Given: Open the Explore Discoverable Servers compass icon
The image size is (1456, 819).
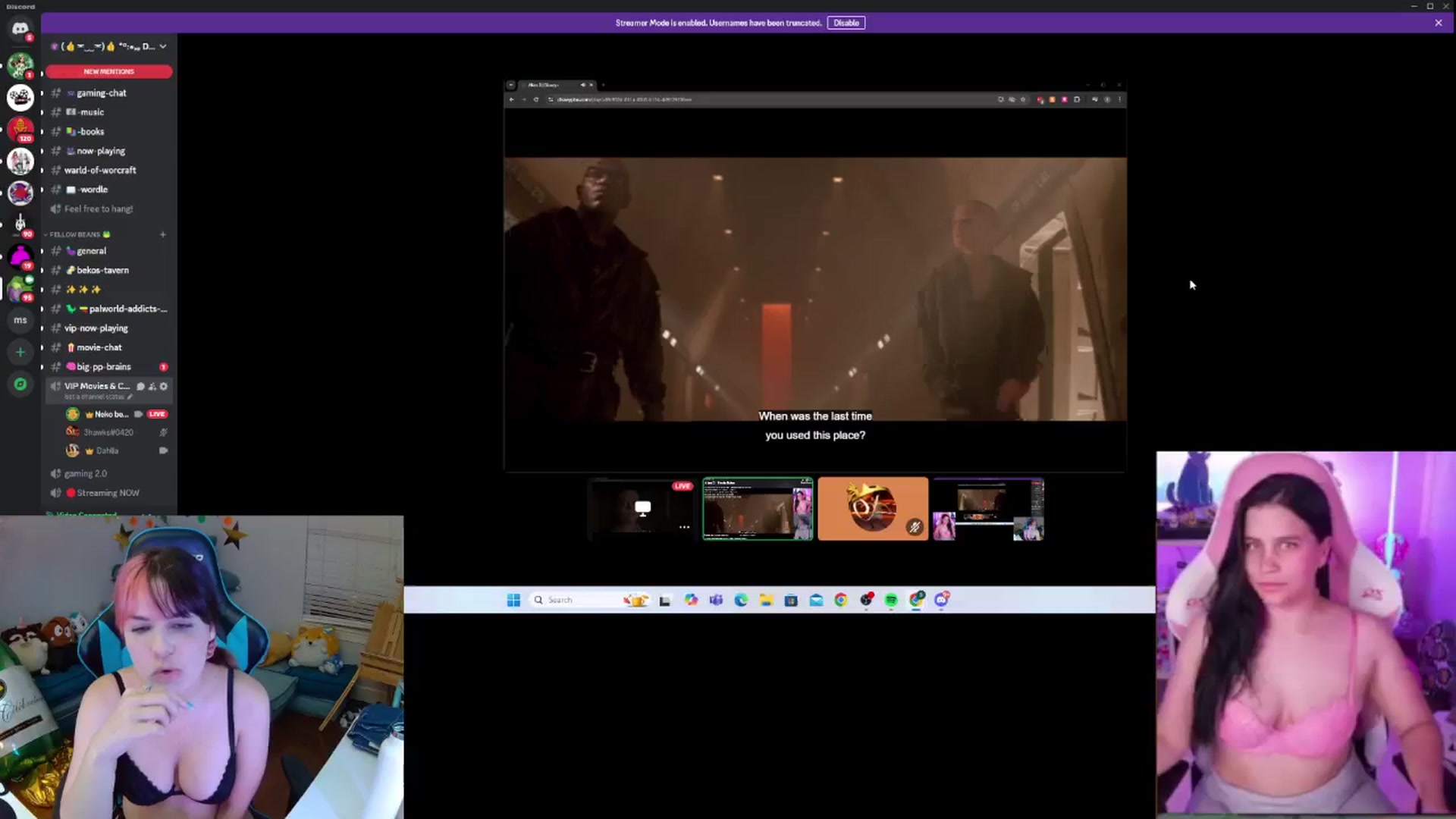Looking at the screenshot, I should pyautogui.click(x=20, y=384).
